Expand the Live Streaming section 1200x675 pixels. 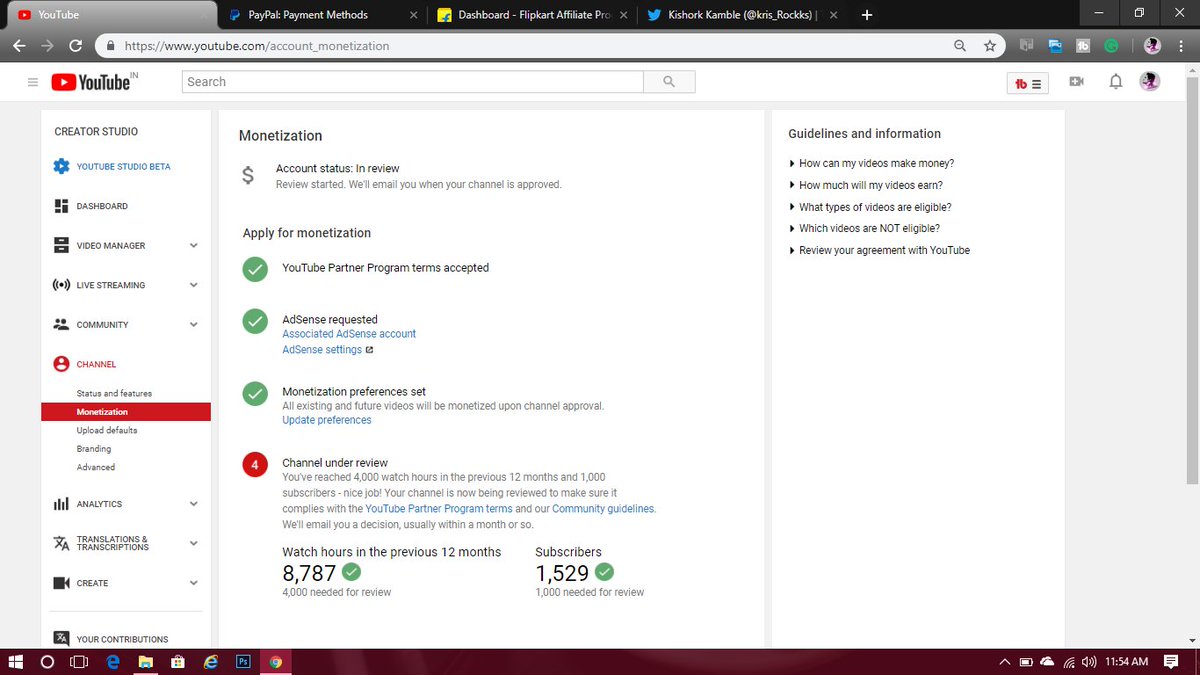tap(193, 285)
